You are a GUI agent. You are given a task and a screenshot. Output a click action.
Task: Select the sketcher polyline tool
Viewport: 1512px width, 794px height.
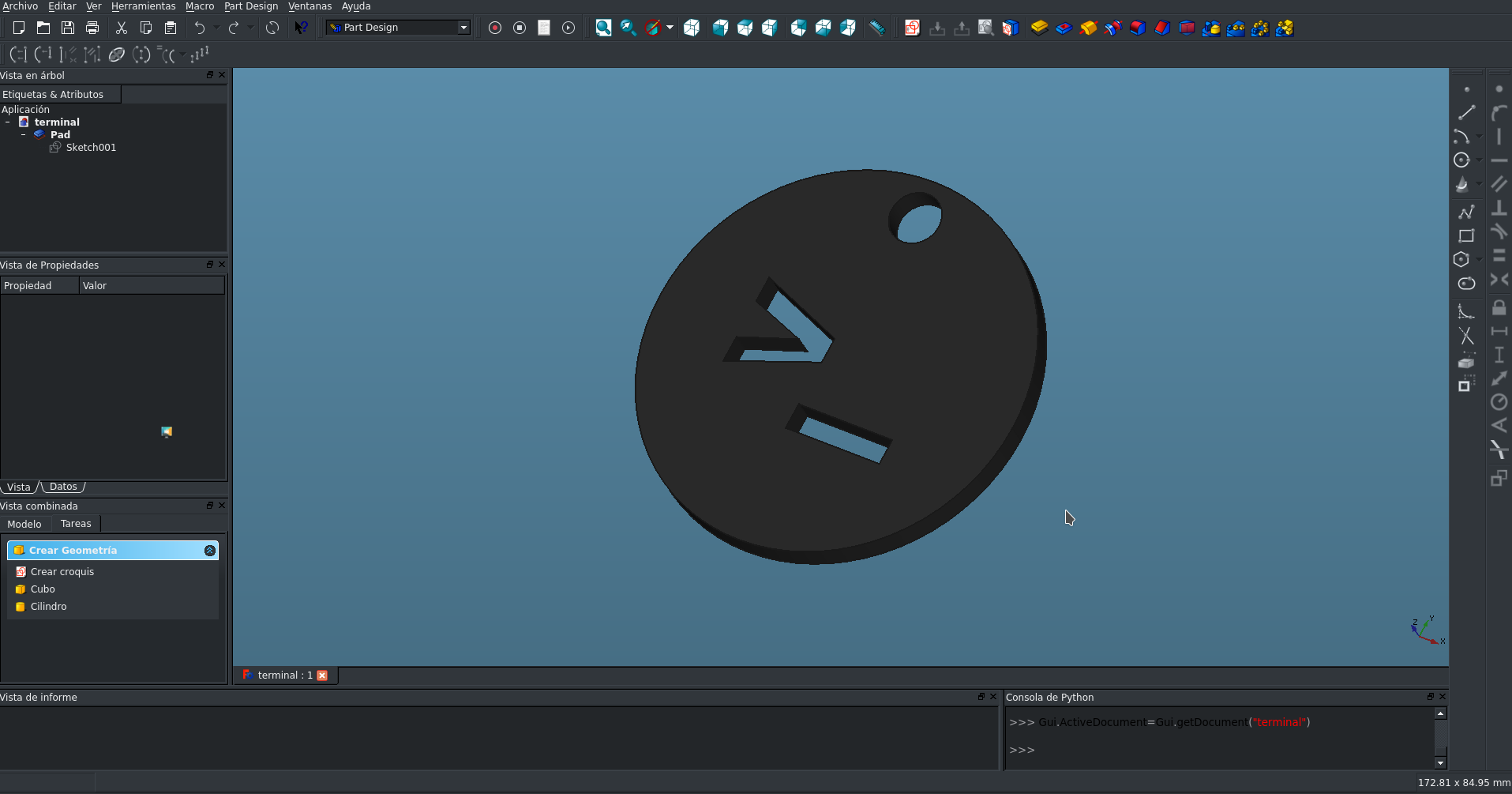(x=1466, y=212)
